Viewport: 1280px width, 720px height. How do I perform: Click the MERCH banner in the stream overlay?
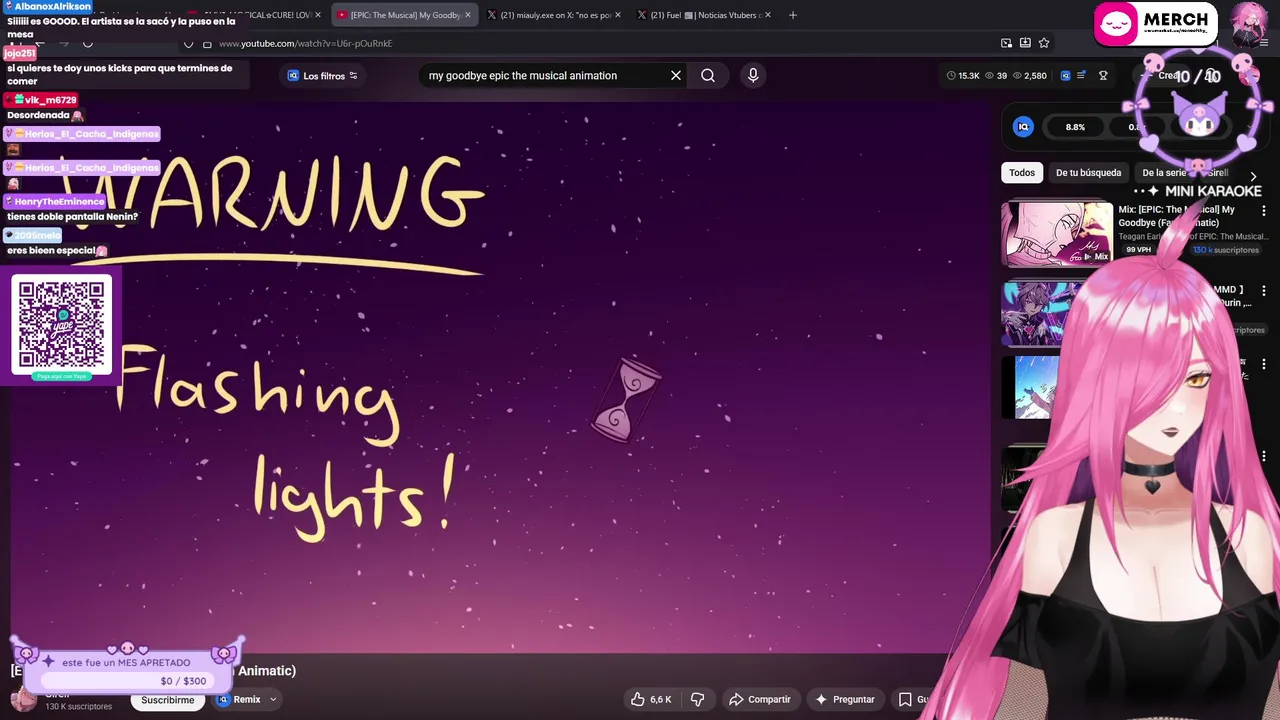pyautogui.click(x=1155, y=25)
